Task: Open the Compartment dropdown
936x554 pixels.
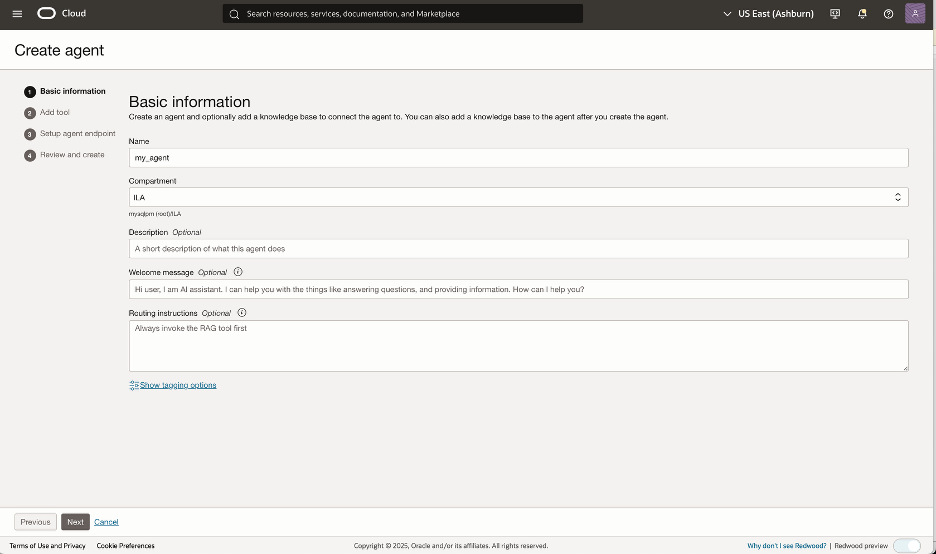Action: point(518,197)
